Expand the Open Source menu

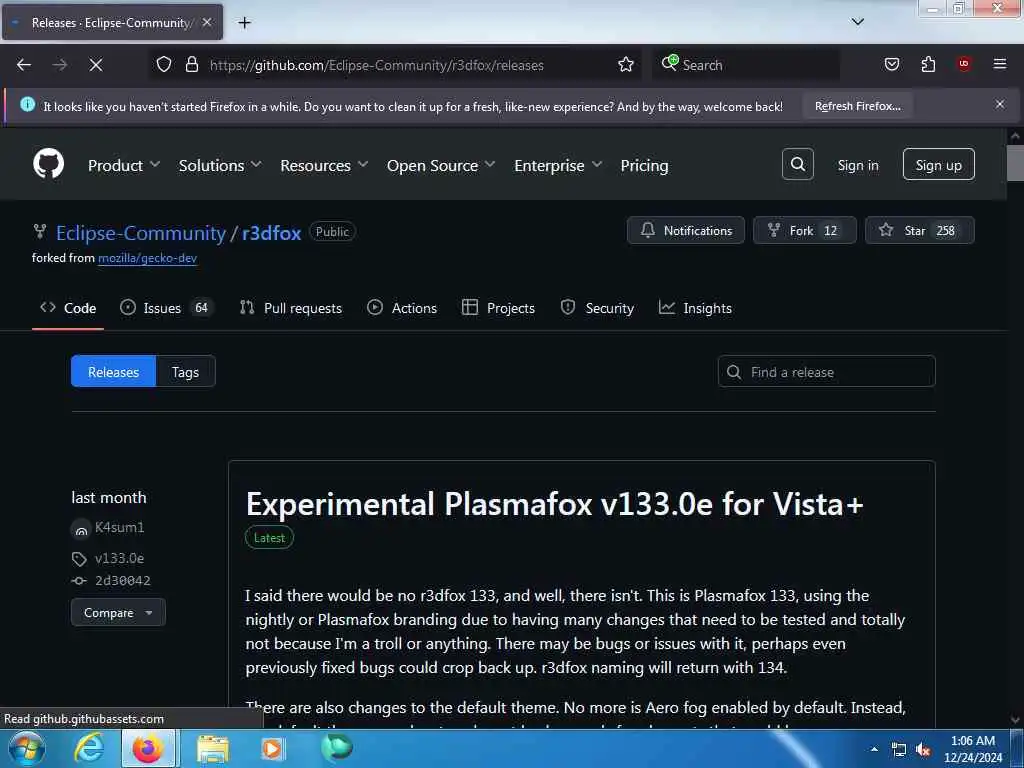tap(441, 165)
